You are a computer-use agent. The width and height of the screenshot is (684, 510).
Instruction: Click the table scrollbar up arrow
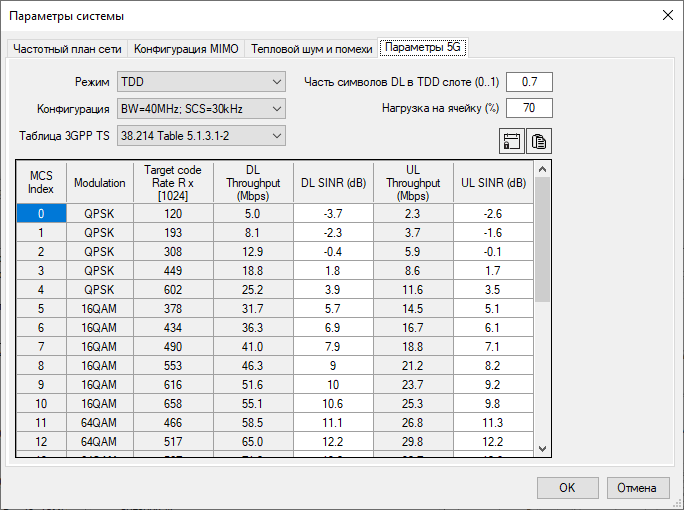(x=542, y=169)
